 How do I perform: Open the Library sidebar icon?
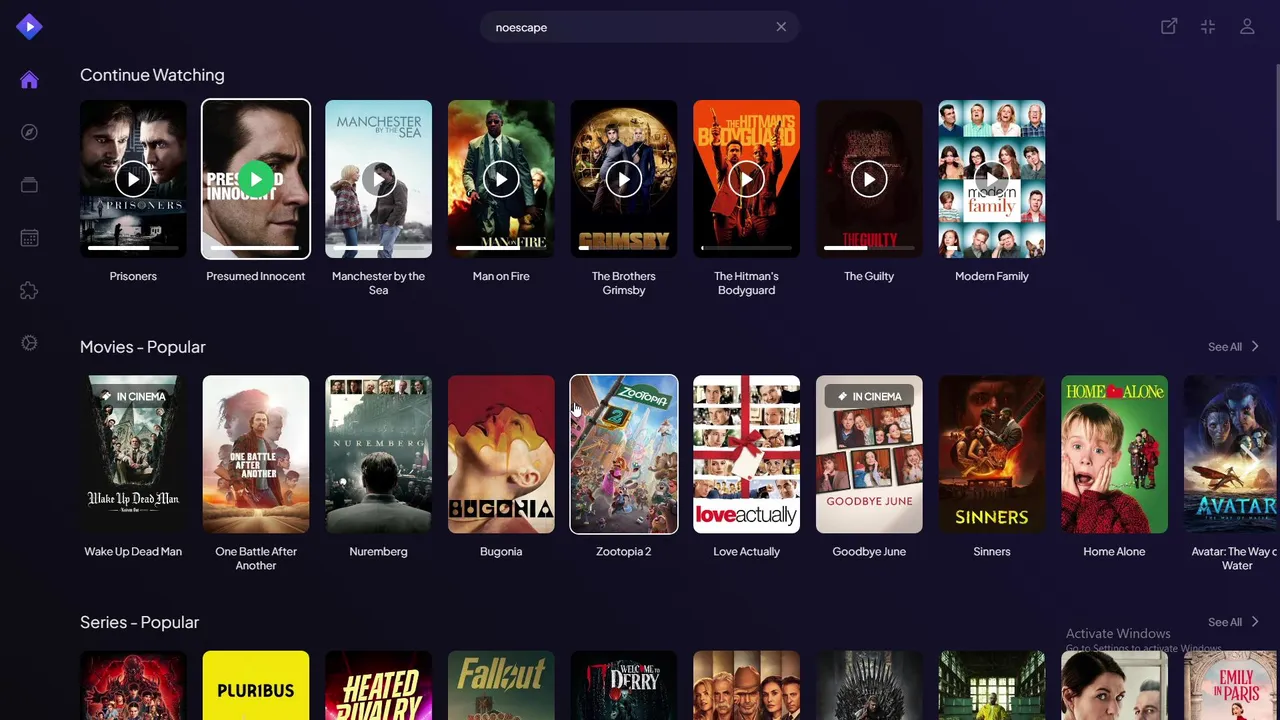[x=29, y=185]
